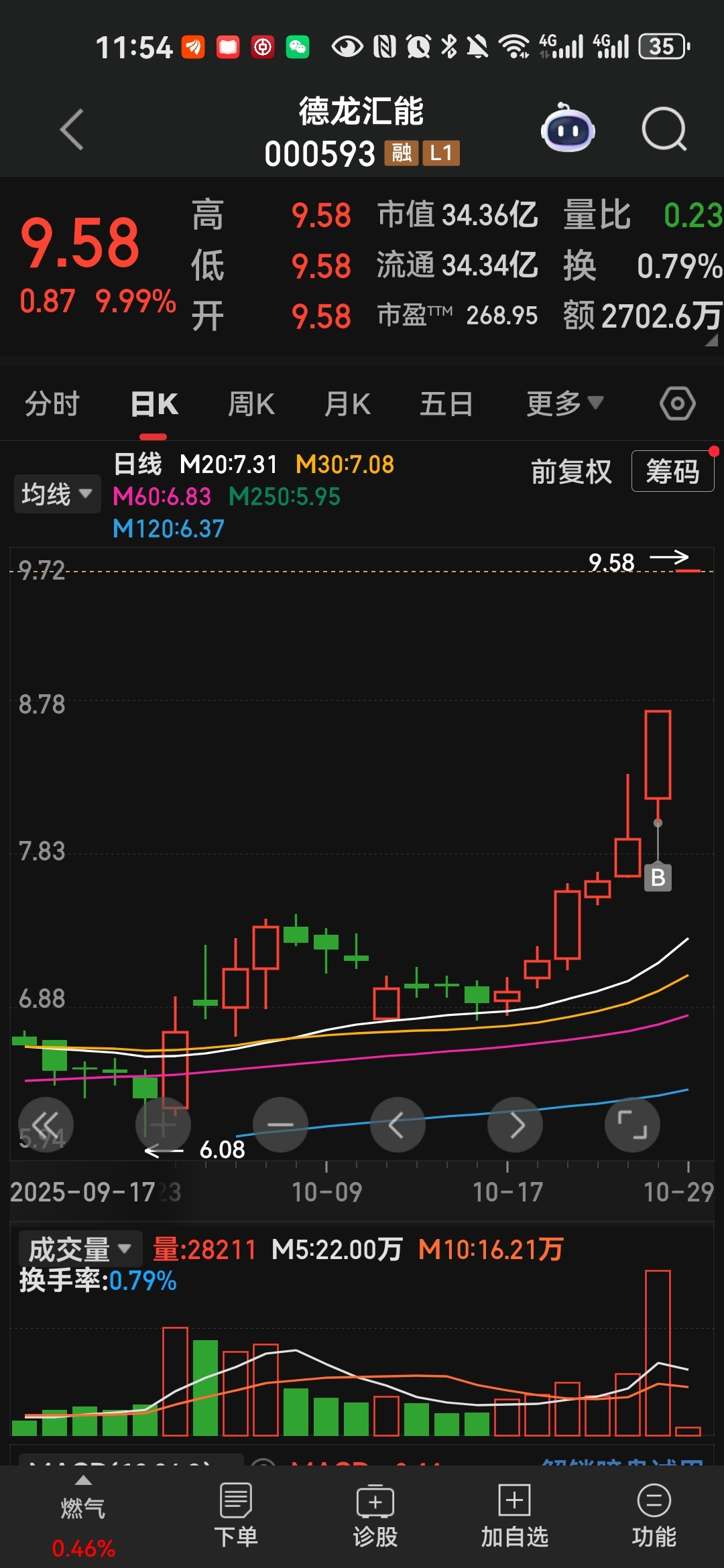The width and height of the screenshot is (724, 1568).
Task: Open 下单 order icon
Action: (x=236, y=1516)
